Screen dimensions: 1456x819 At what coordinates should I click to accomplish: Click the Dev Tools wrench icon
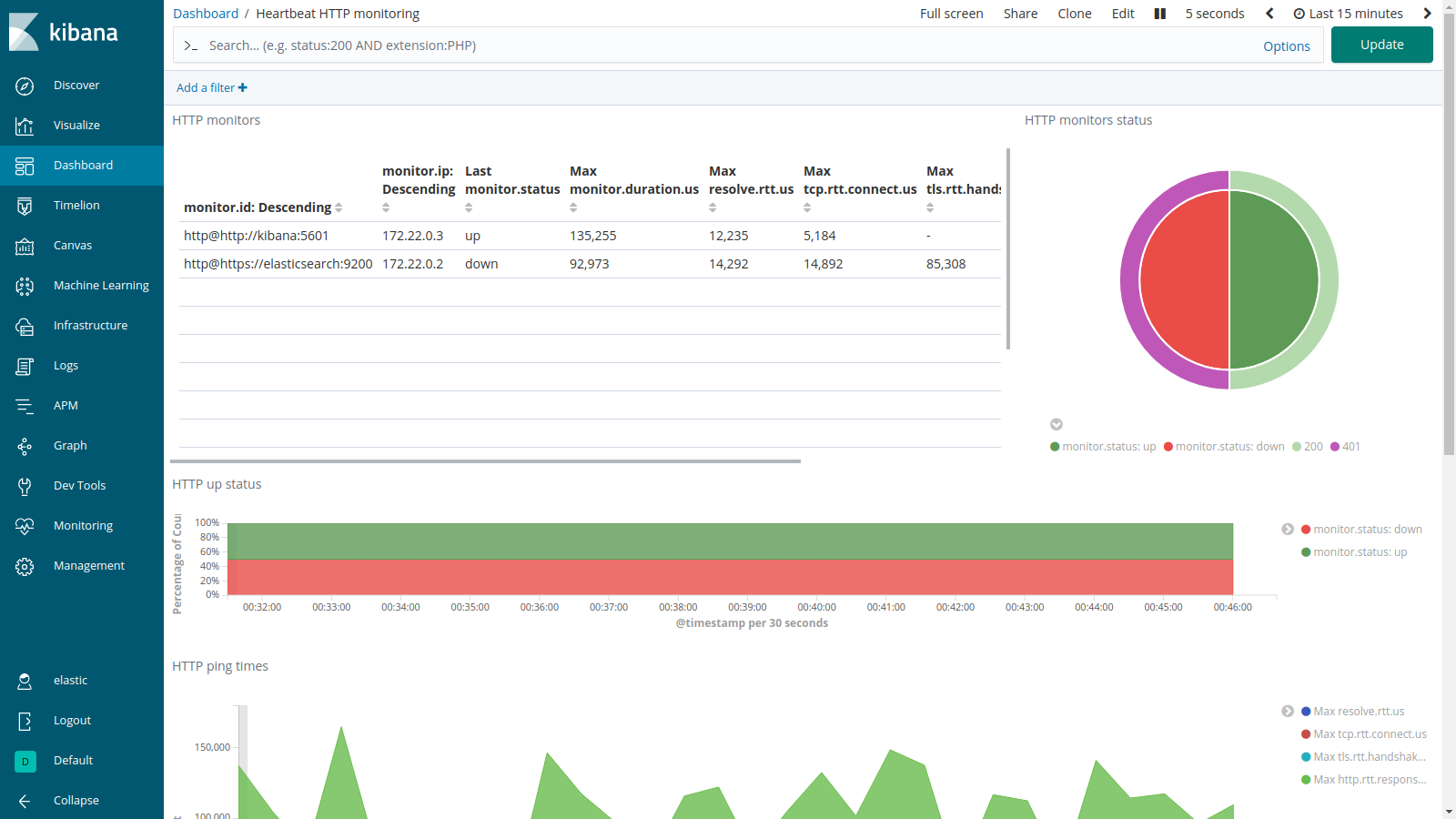[25, 486]
